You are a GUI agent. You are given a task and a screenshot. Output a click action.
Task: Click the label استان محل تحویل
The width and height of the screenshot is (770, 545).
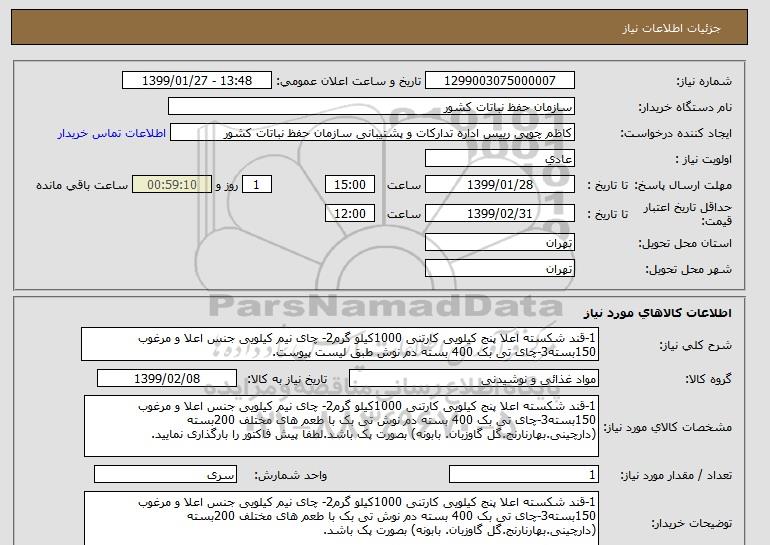click(x=685, y=243)
